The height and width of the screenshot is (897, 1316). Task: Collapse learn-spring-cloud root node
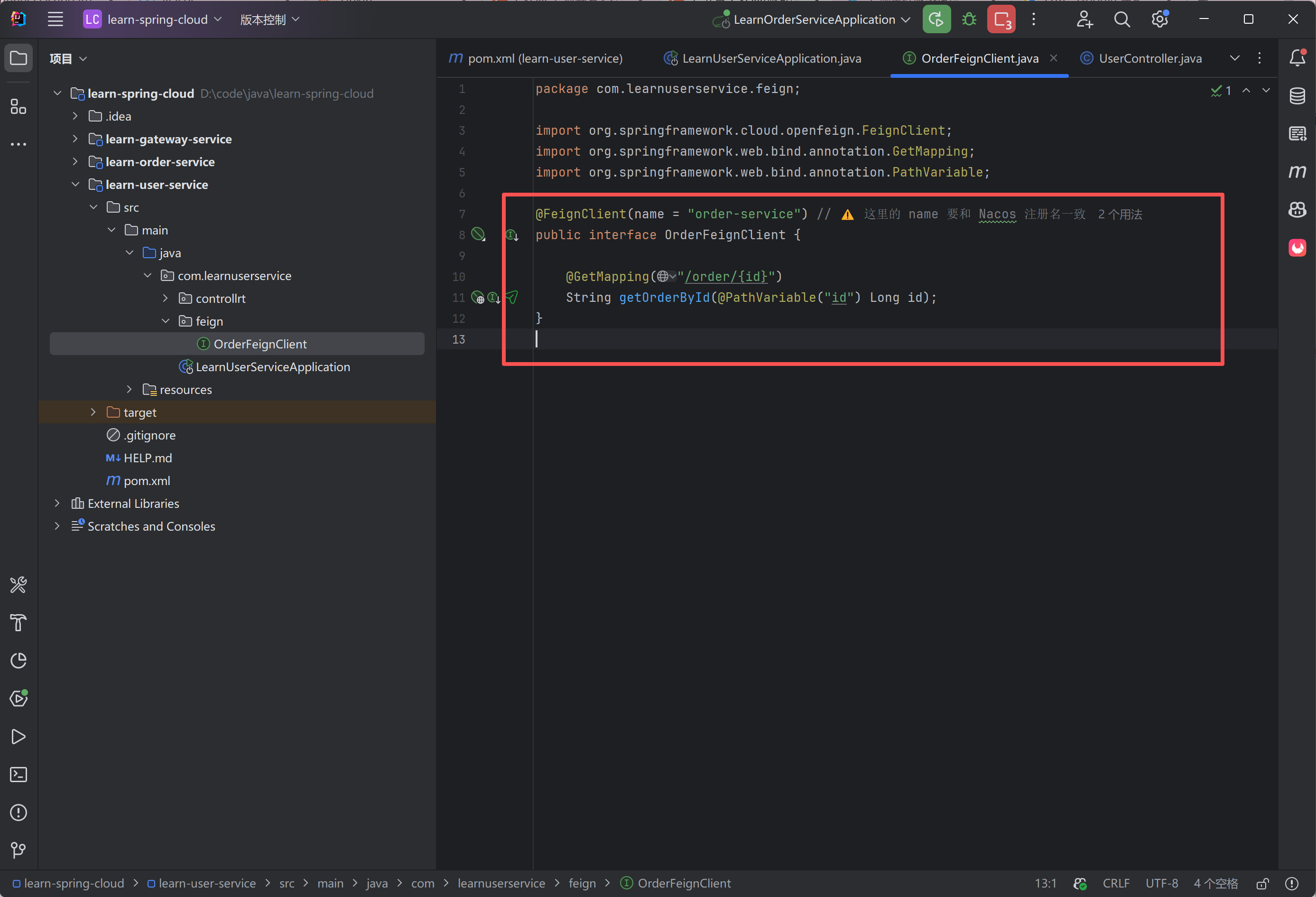[57, 93]
